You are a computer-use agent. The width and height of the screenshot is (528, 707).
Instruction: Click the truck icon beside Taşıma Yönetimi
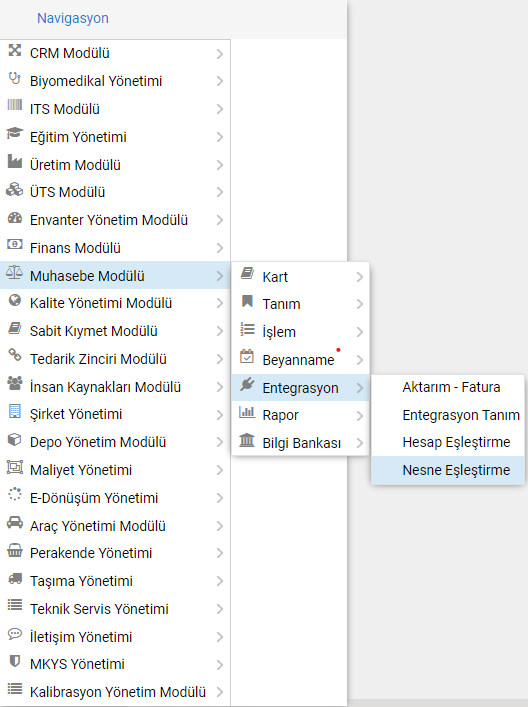(x=15, y=578)
